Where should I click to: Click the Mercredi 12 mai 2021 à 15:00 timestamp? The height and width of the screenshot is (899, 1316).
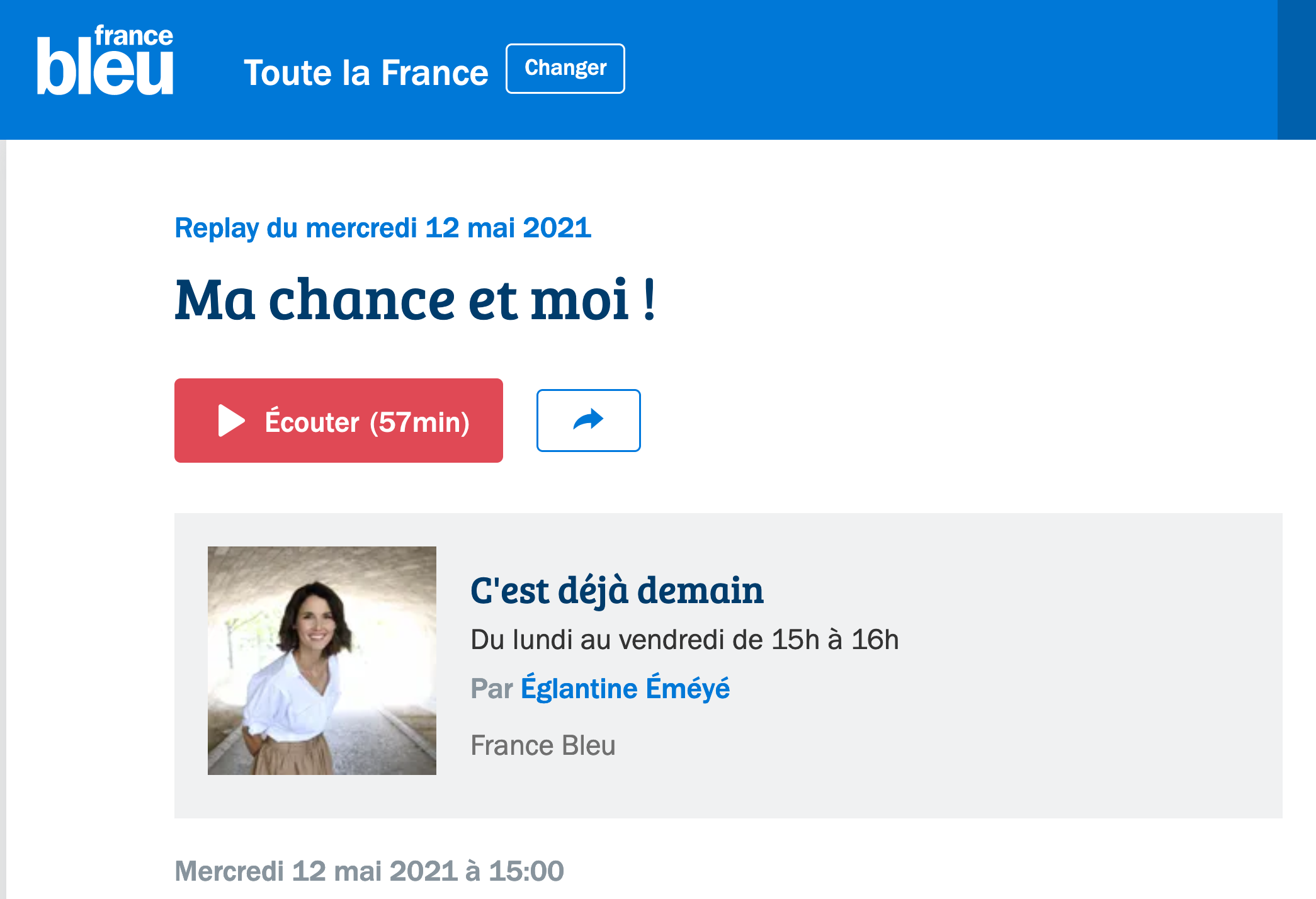point(369,871)
